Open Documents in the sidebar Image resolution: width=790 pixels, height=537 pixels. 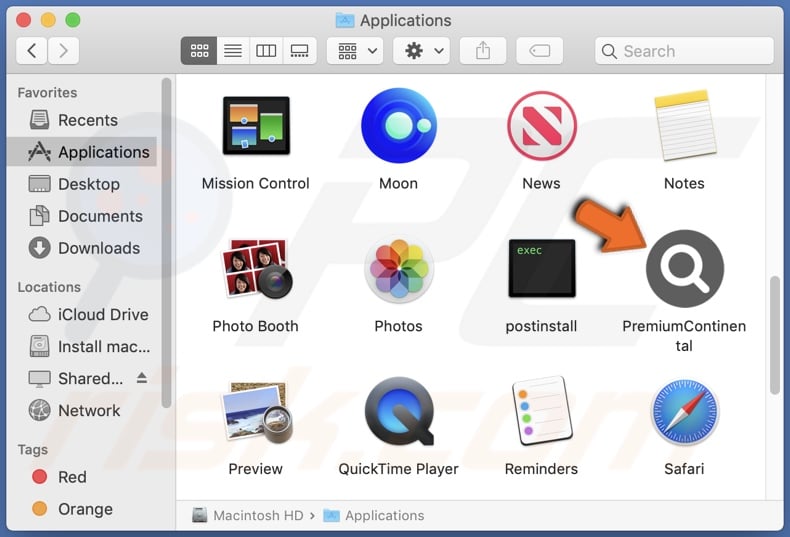point(82,216)
